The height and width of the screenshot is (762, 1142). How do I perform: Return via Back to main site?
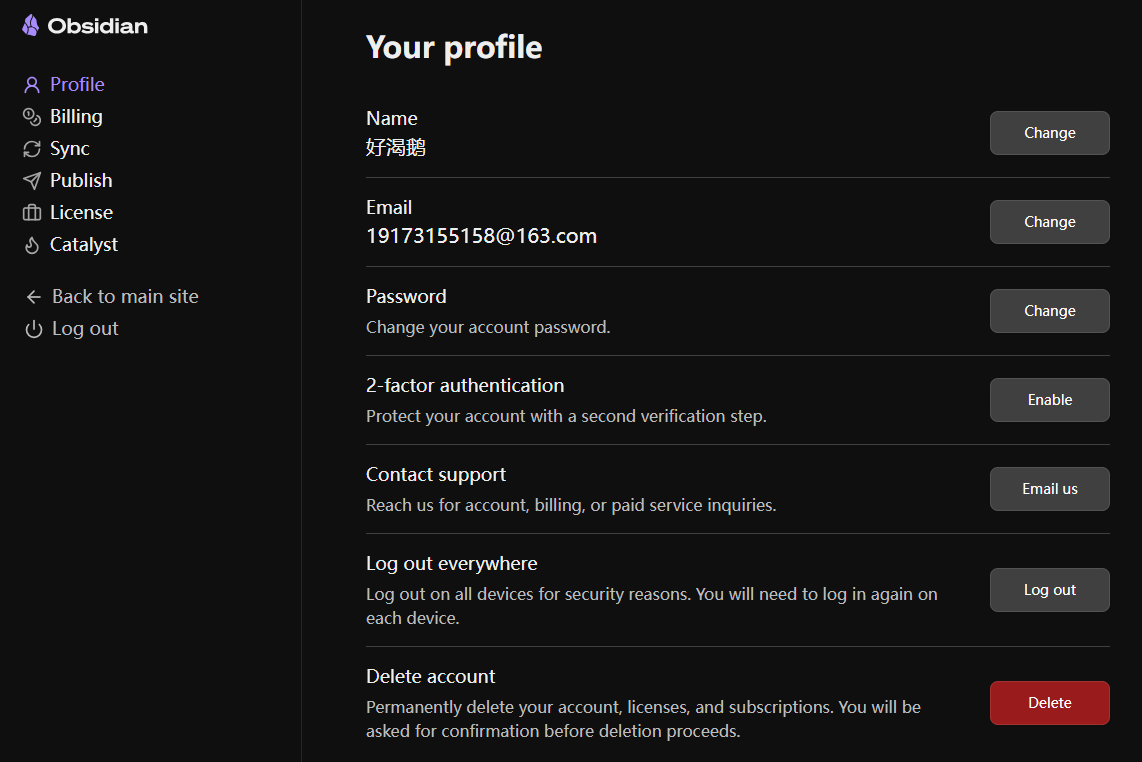coord(125,297)
